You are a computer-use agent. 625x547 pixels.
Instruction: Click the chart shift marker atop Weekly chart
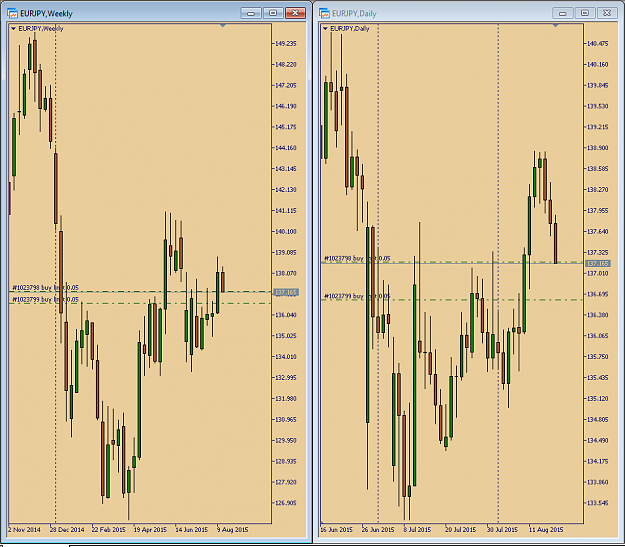pos(223,26)
